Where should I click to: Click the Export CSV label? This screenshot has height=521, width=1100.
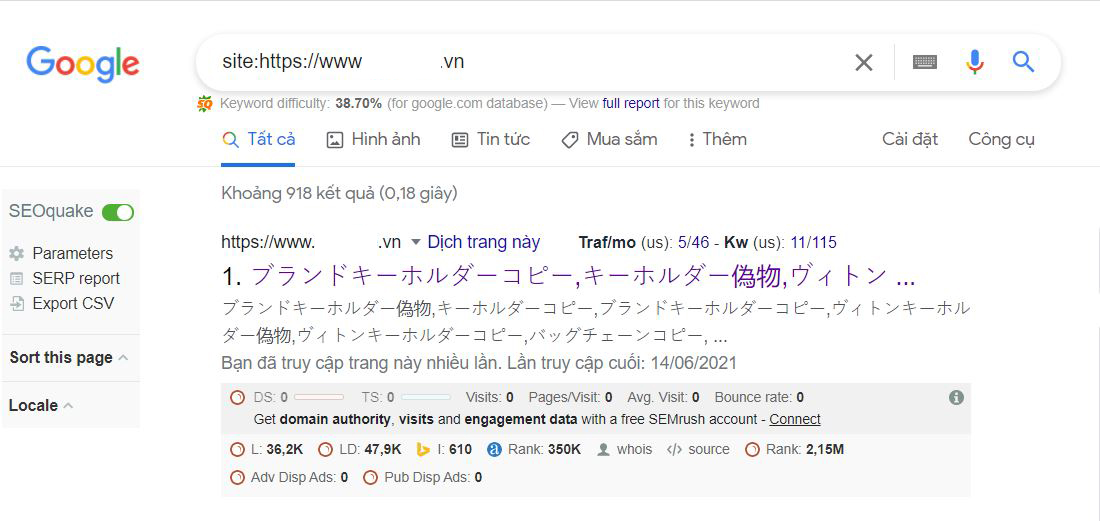click(x=73, y=304)
